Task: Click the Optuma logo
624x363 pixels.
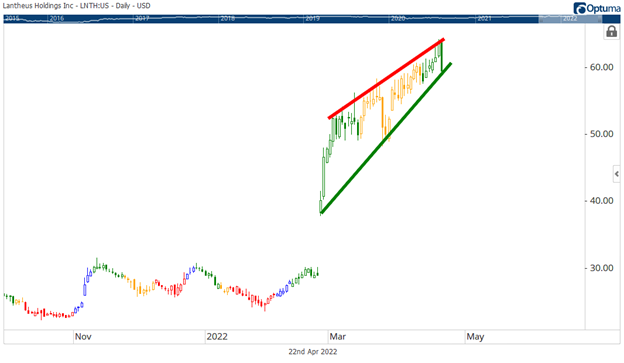Action: coord(597,8)
